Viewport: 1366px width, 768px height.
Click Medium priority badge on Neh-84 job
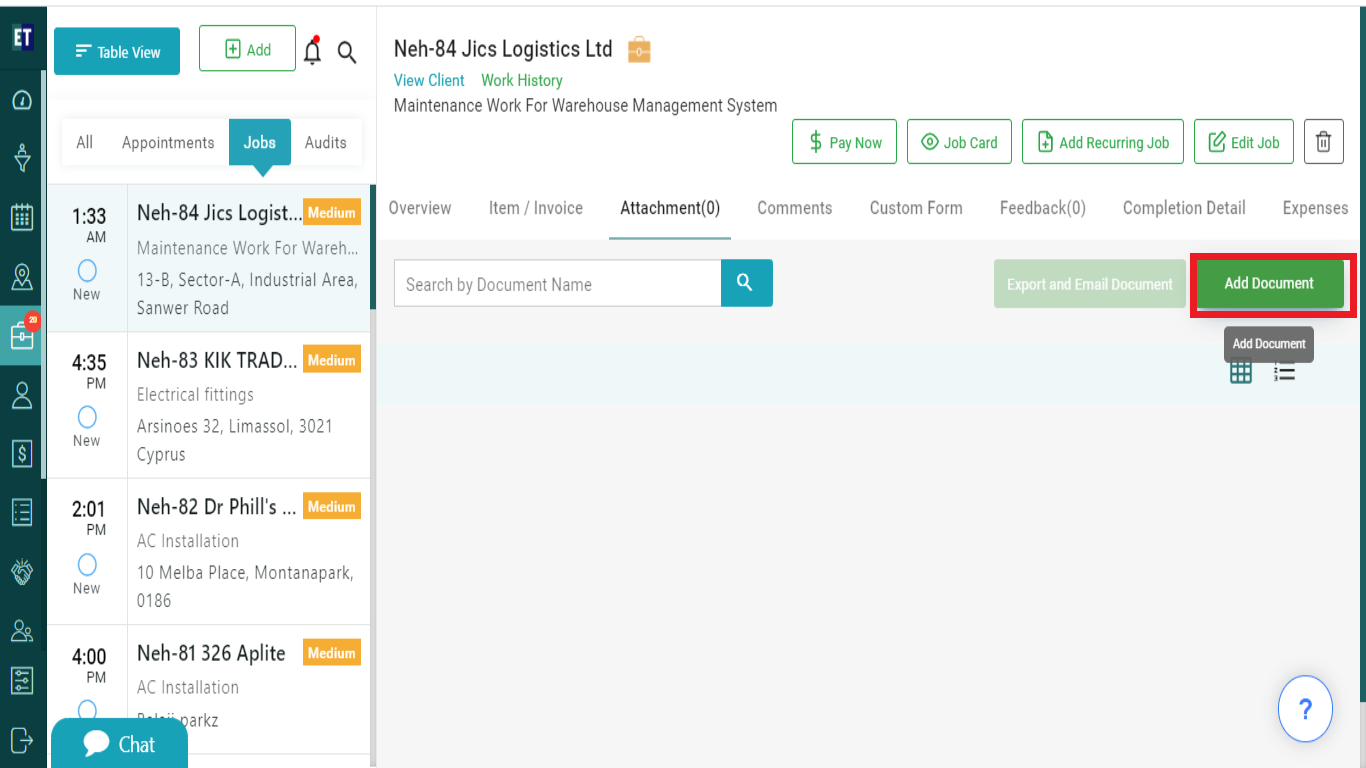(x=332, y=213)
